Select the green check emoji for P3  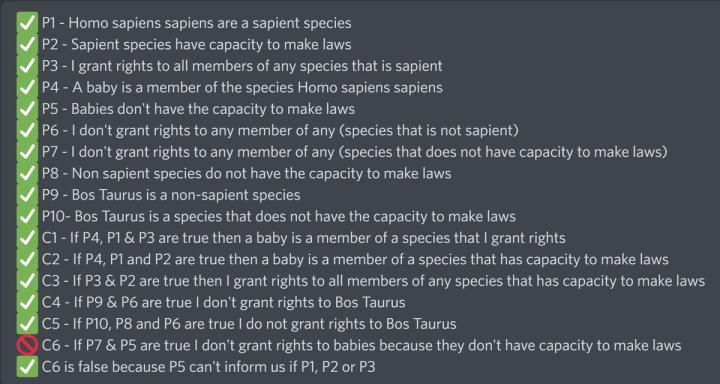tap(27, 66)
